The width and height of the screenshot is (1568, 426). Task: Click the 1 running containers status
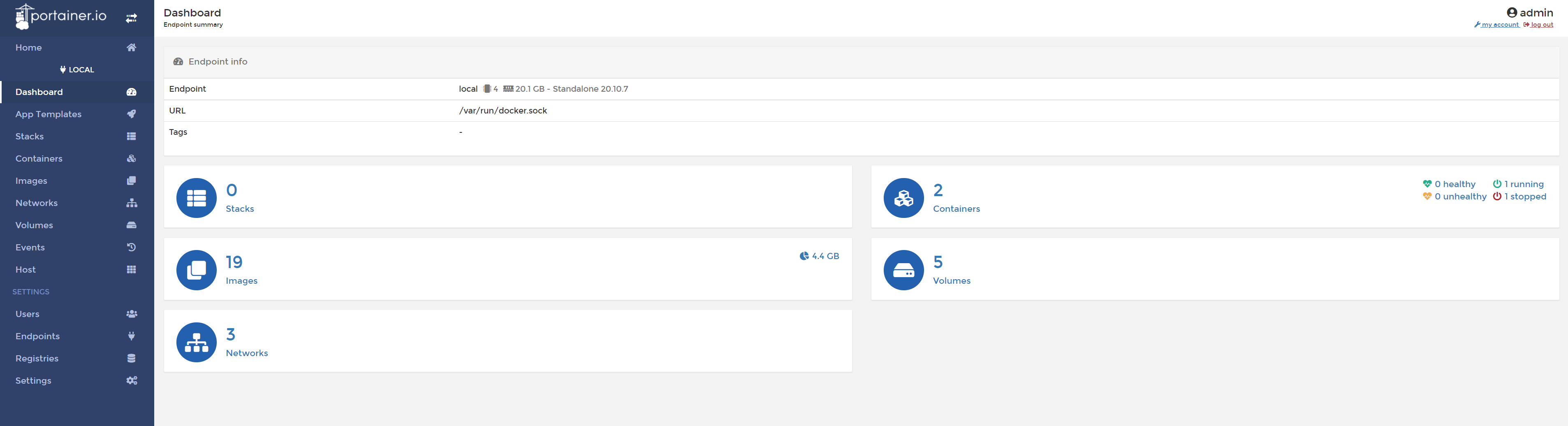click(1519, 184)
